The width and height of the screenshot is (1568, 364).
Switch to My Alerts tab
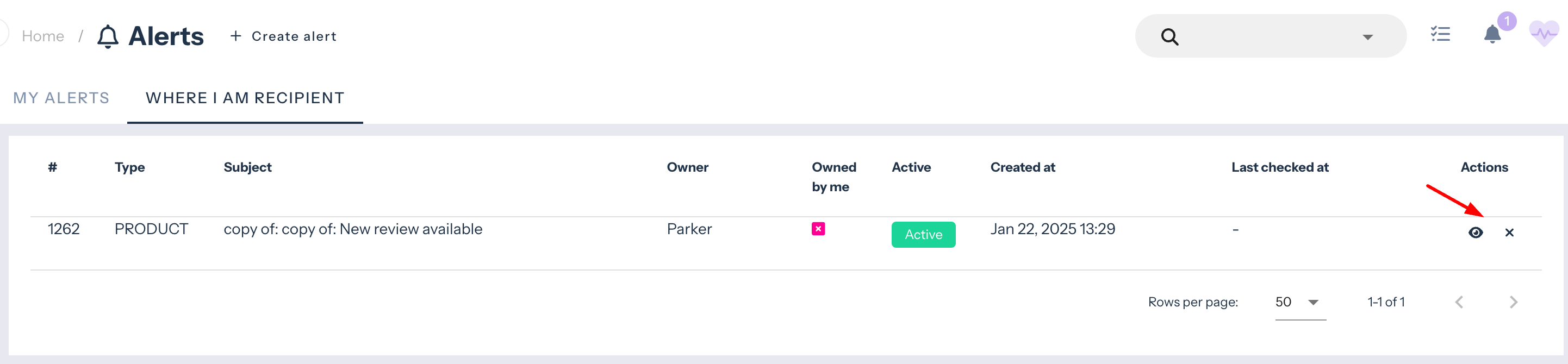[x=61, y=98]
